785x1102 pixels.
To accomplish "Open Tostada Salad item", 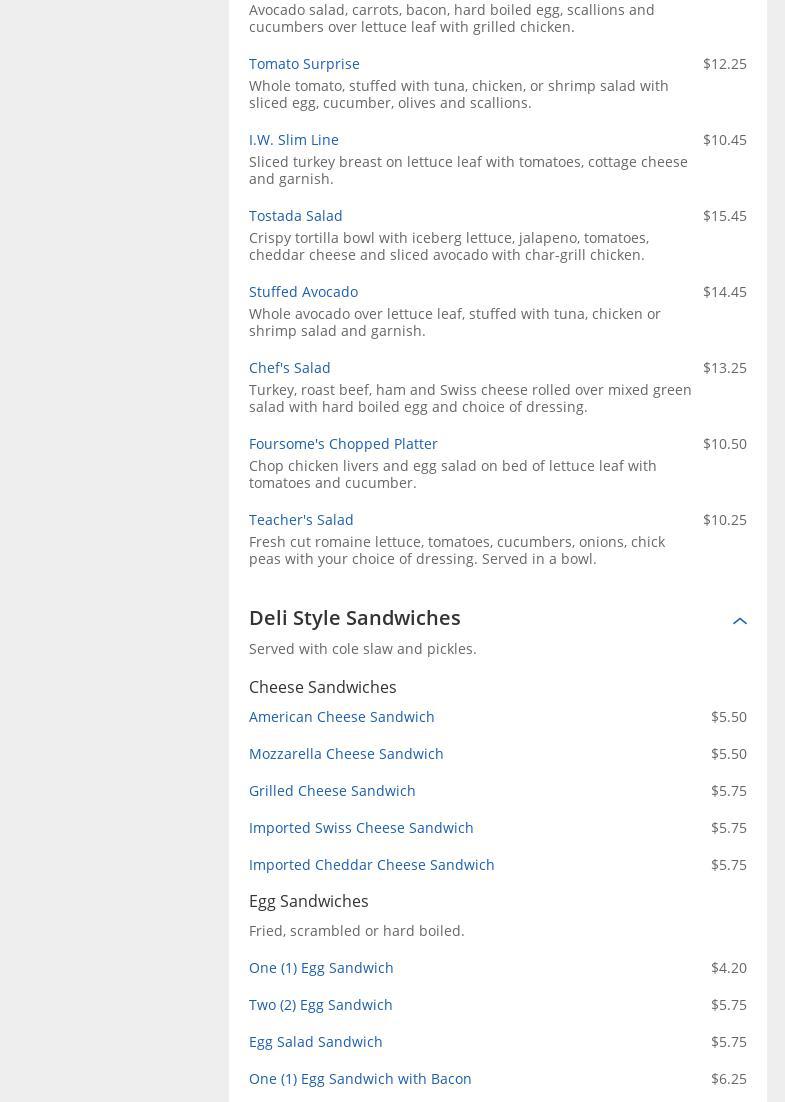I will 295,216.
